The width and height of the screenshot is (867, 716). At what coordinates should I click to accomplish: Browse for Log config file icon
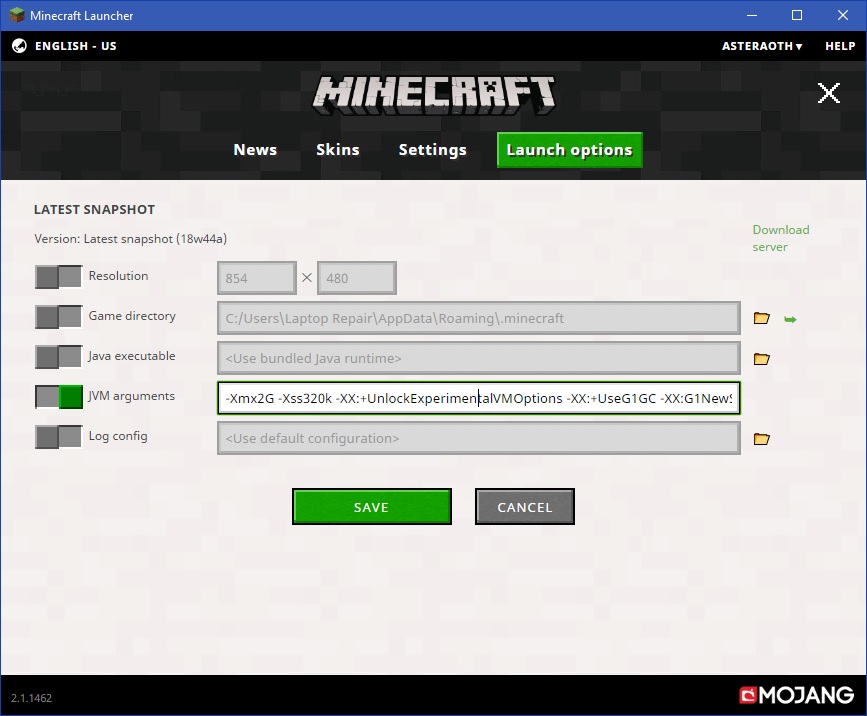[761, 438]
